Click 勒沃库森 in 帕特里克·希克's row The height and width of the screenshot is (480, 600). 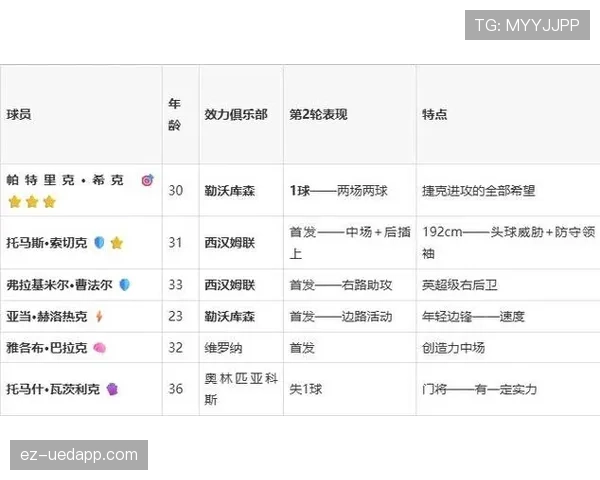230,191
